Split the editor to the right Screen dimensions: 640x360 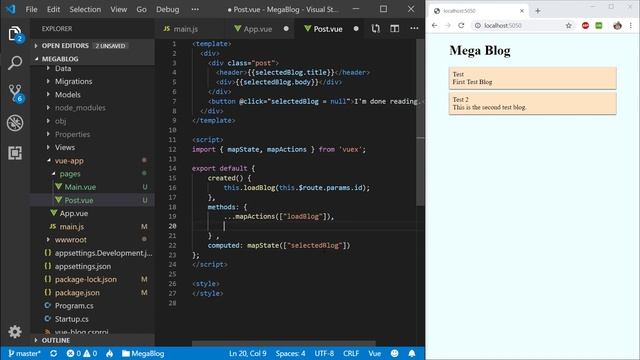(394, 29)
